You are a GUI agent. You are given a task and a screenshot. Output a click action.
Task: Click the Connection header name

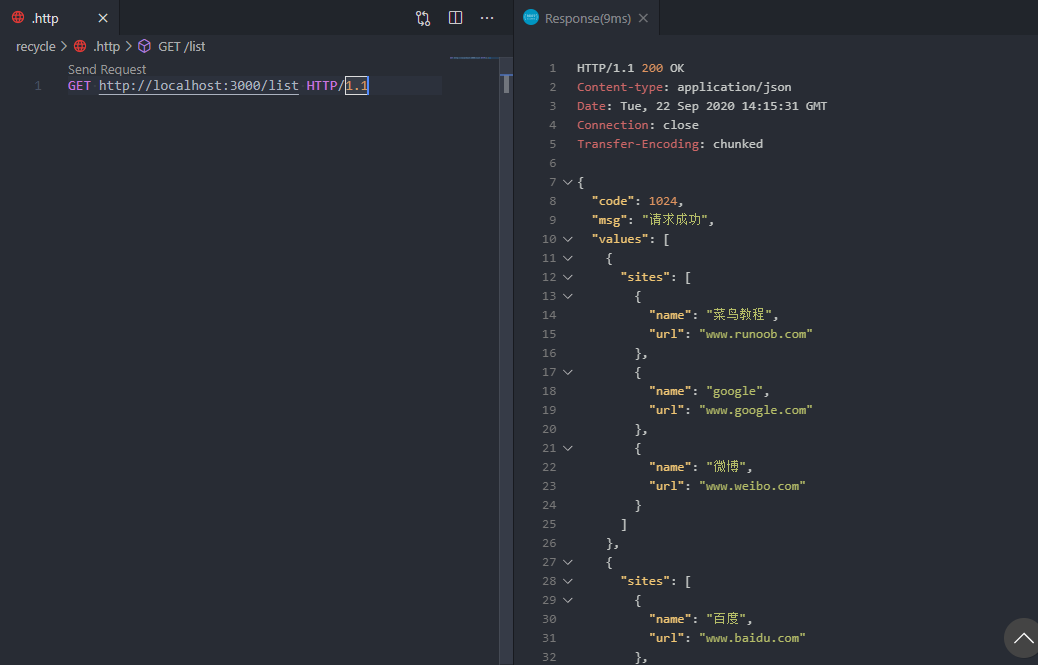coord(612,125)
